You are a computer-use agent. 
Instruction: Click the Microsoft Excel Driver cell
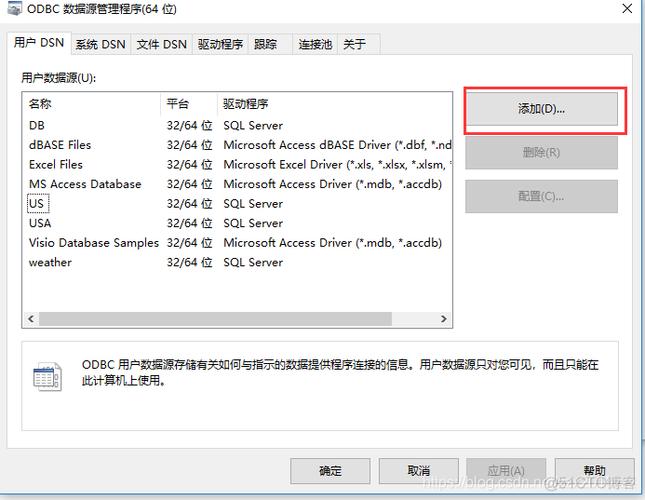click(337, 165)
